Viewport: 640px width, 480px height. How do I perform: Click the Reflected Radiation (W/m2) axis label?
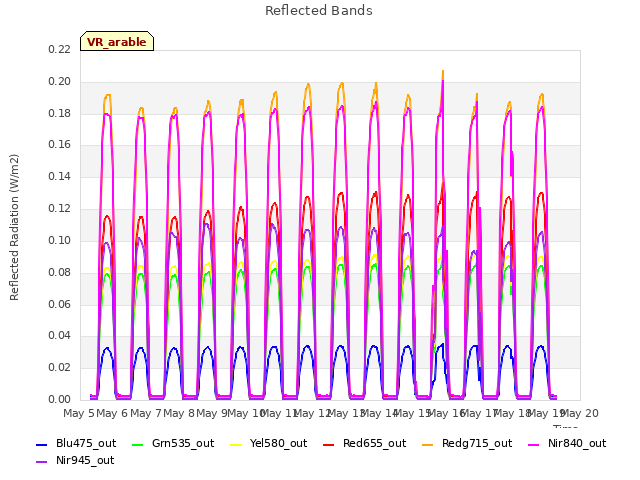click(x=14, y=227)
